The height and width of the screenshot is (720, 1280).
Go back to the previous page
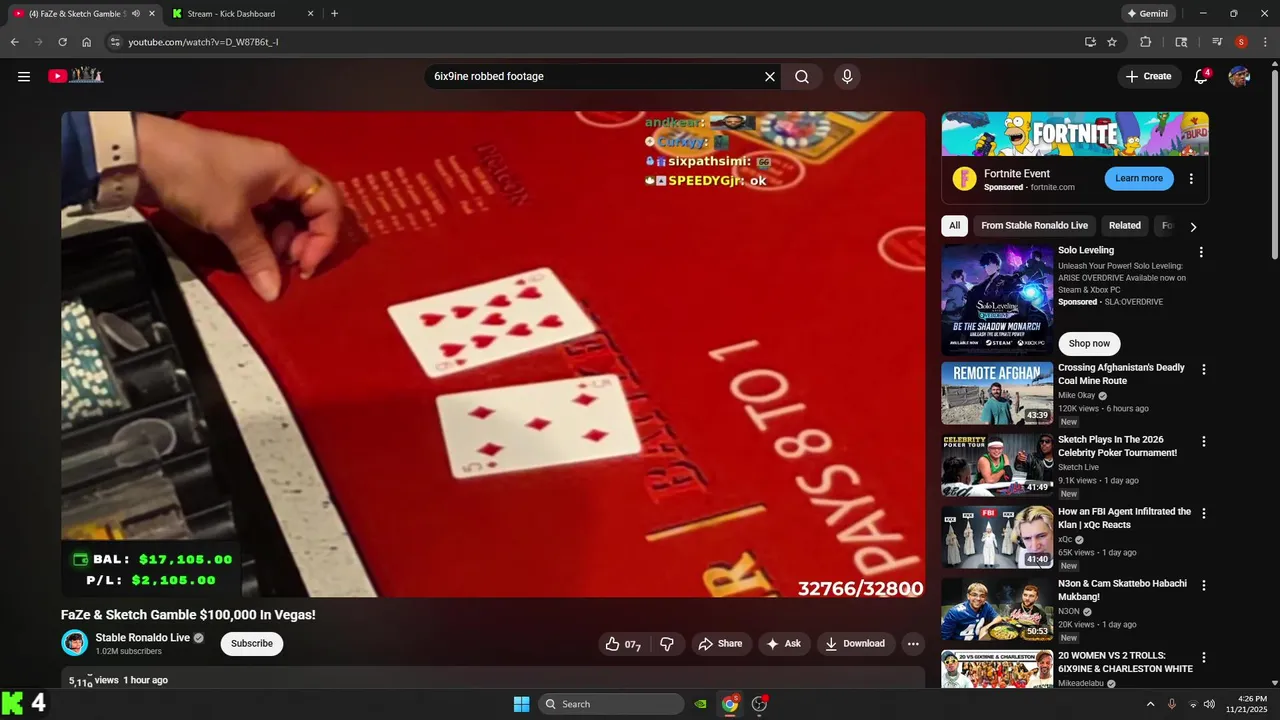(x=14, y=42)
